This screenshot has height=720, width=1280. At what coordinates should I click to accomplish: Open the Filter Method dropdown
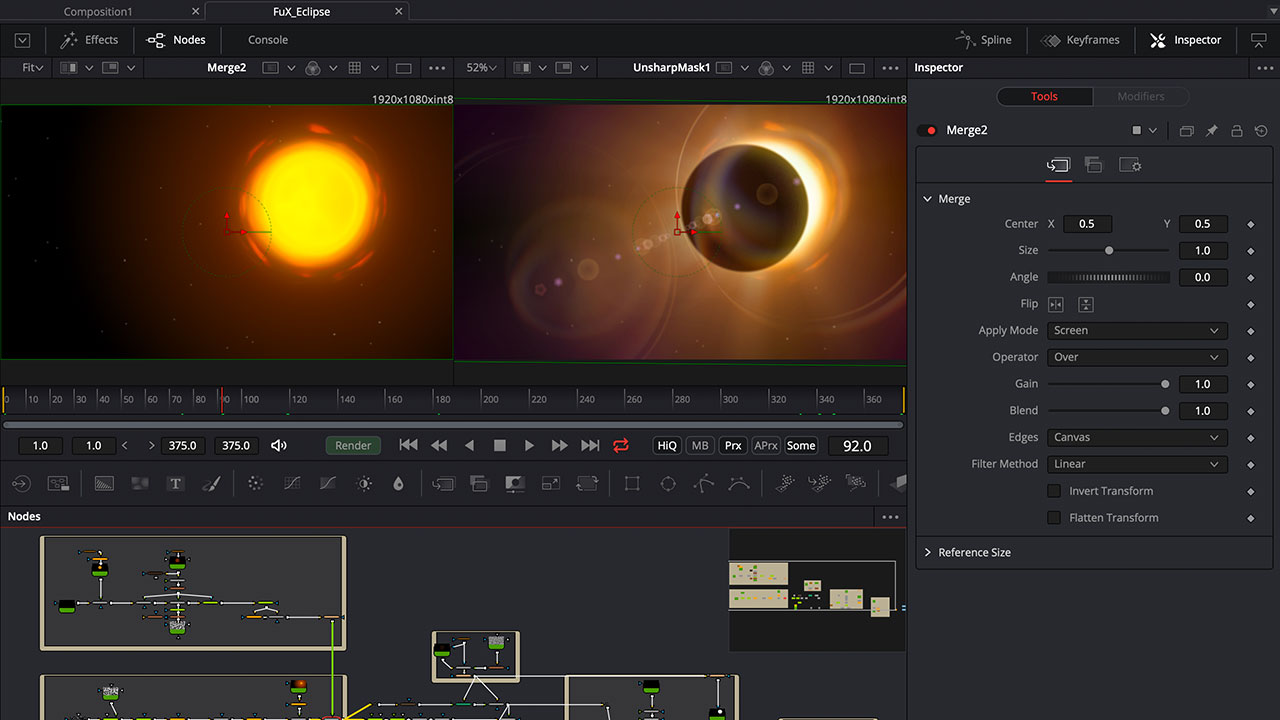[x=1136, y=464]
